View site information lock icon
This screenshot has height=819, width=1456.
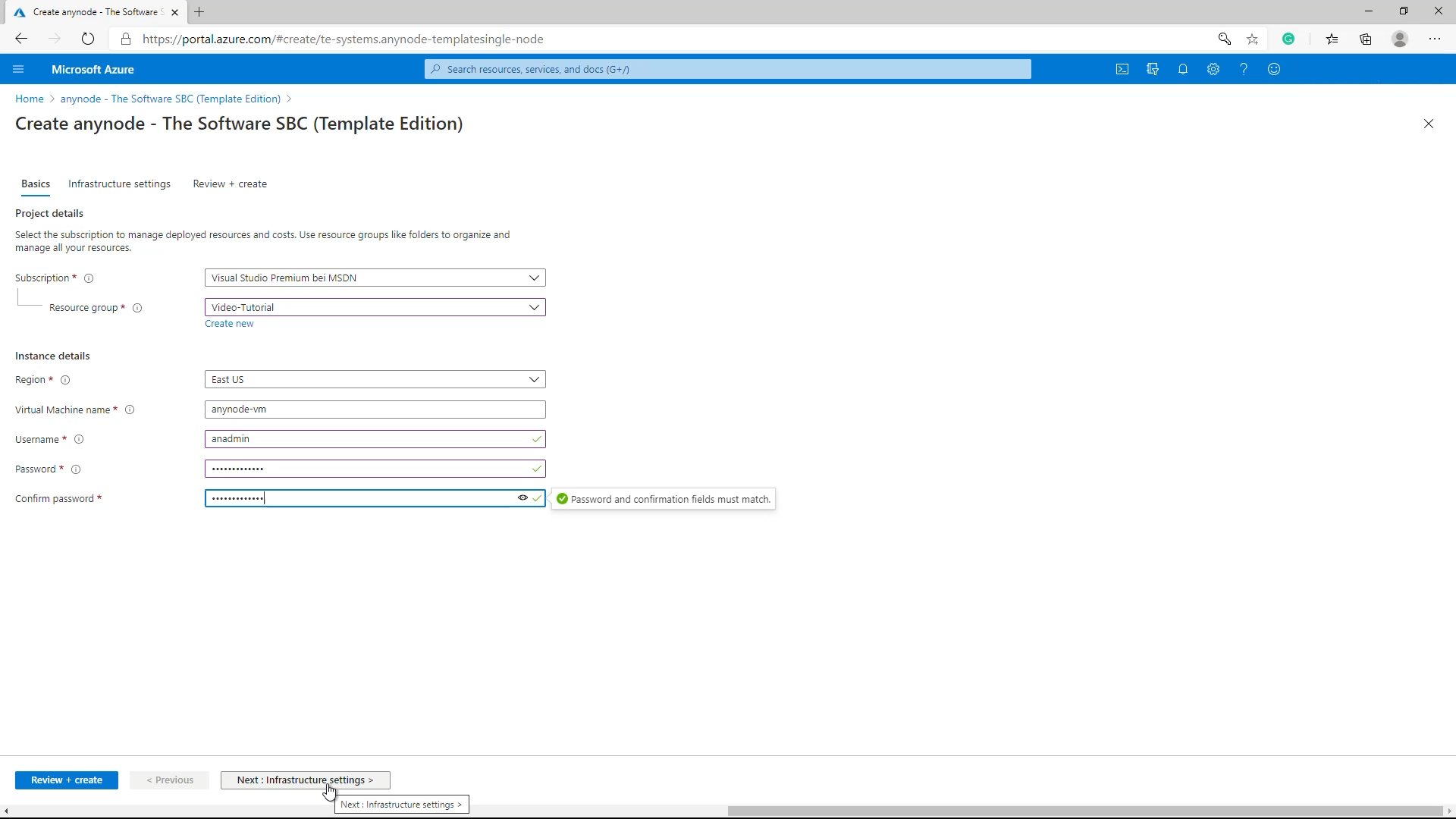tap(126, 39)
